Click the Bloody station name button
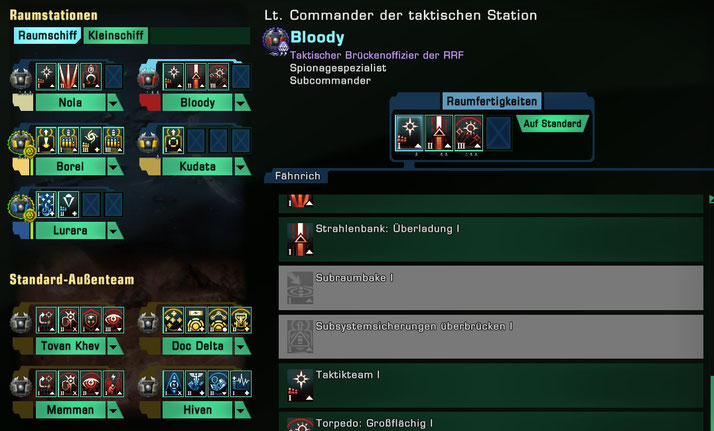Image resolution: width=714 pixels, height=431 pixels. coord(197,103)
